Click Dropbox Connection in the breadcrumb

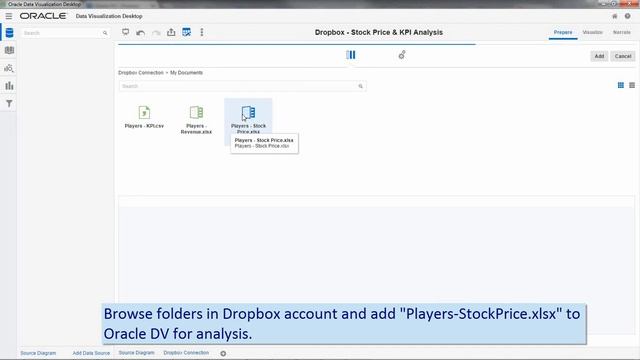(141, 73)
